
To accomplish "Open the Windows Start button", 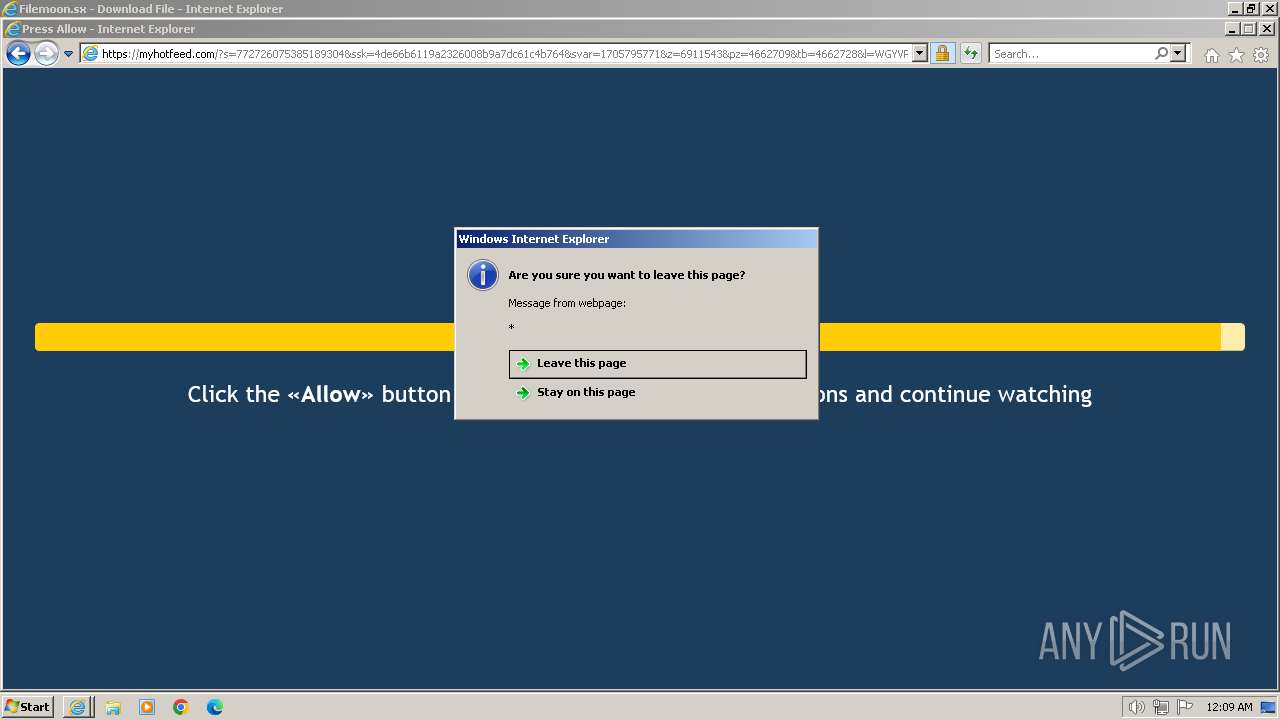I will pos(28,707).
